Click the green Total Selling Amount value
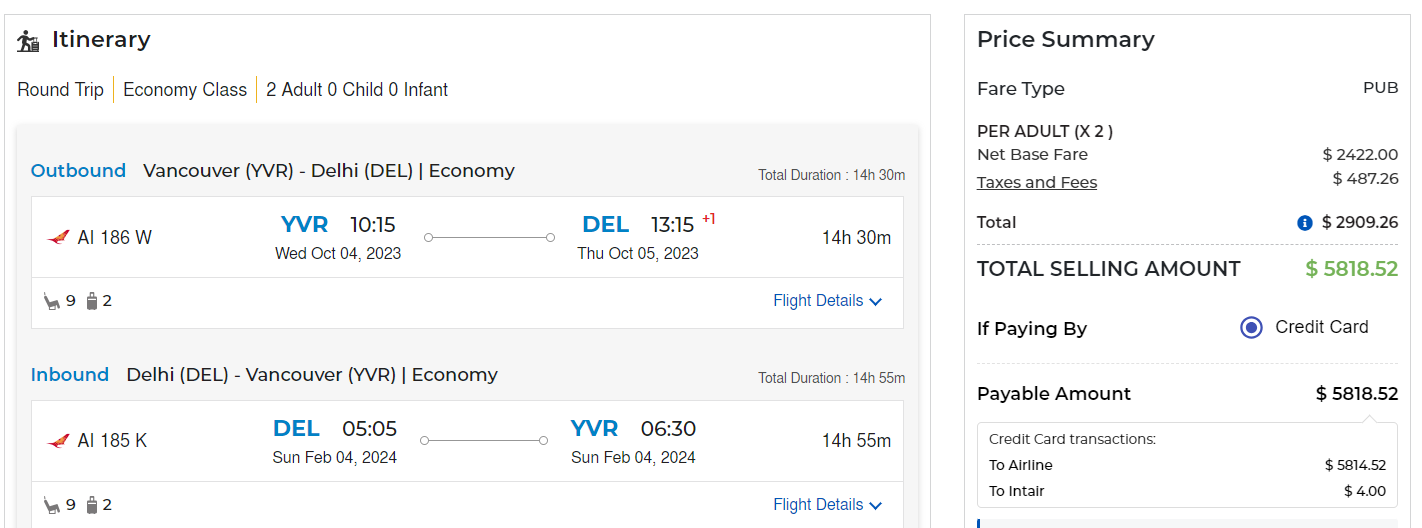 [1351, 269]
